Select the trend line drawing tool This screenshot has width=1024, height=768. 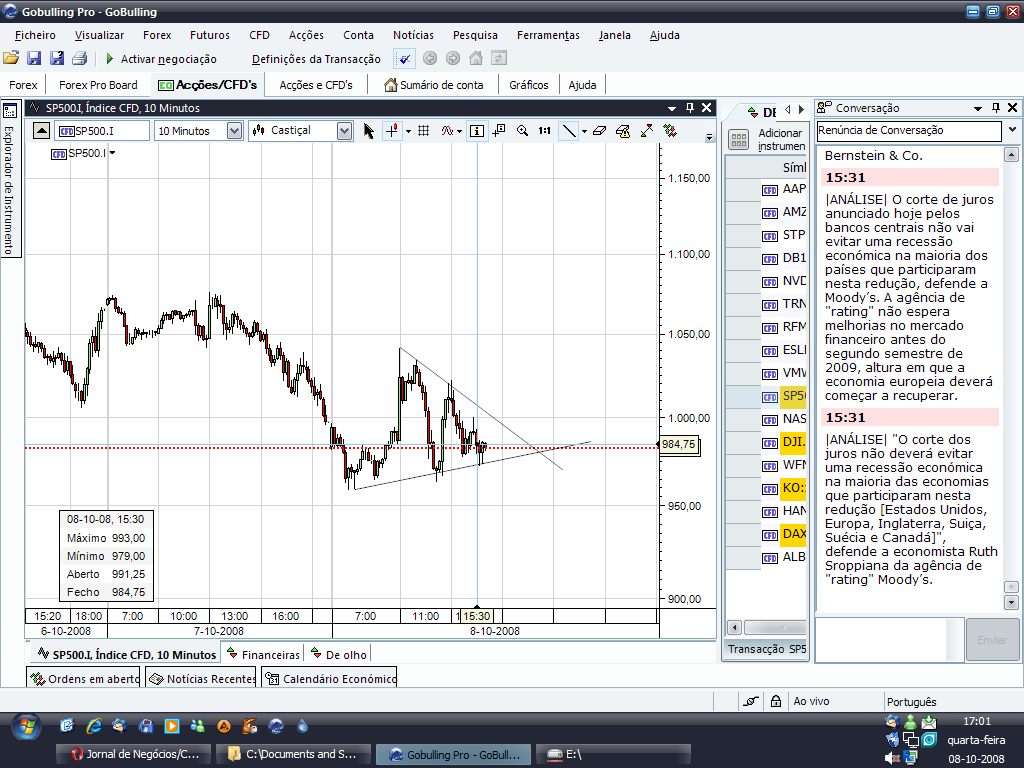(x=569, y=131)
